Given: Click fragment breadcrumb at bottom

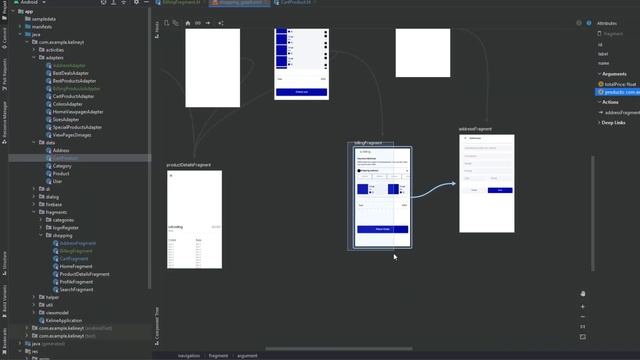Looking at the screenshot, I should (218, 356).
